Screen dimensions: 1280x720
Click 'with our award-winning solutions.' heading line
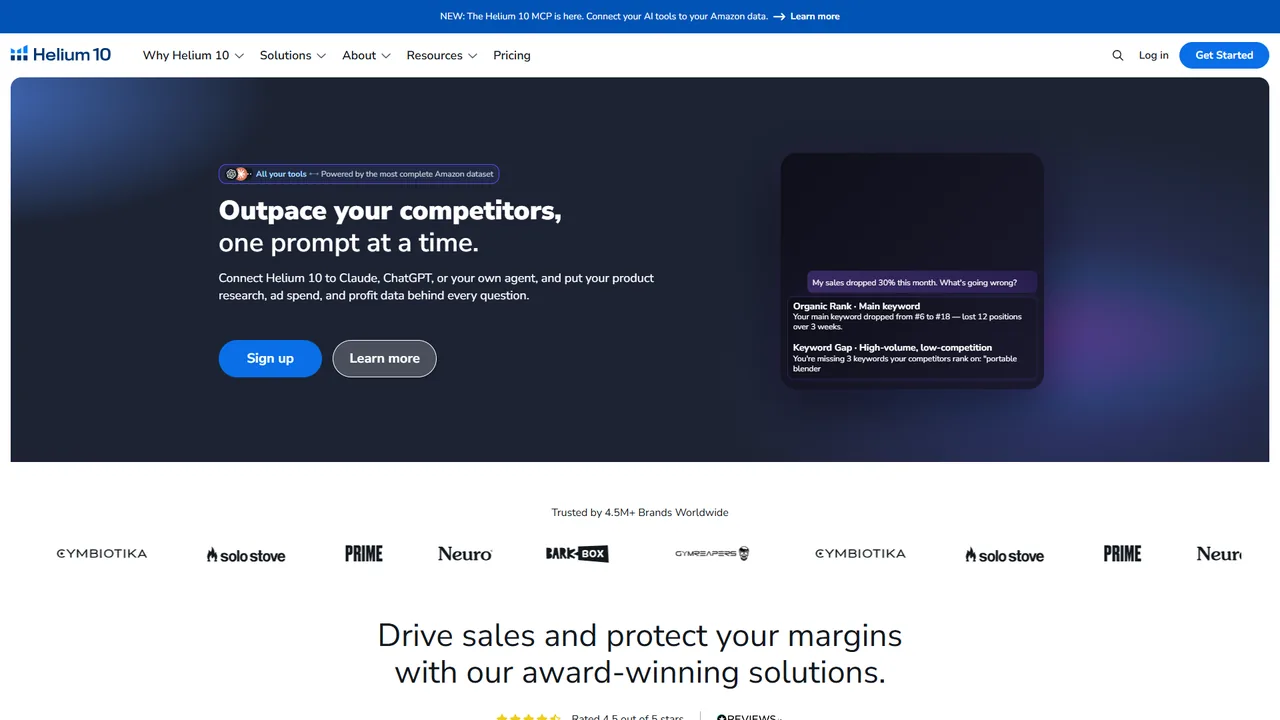640,672
